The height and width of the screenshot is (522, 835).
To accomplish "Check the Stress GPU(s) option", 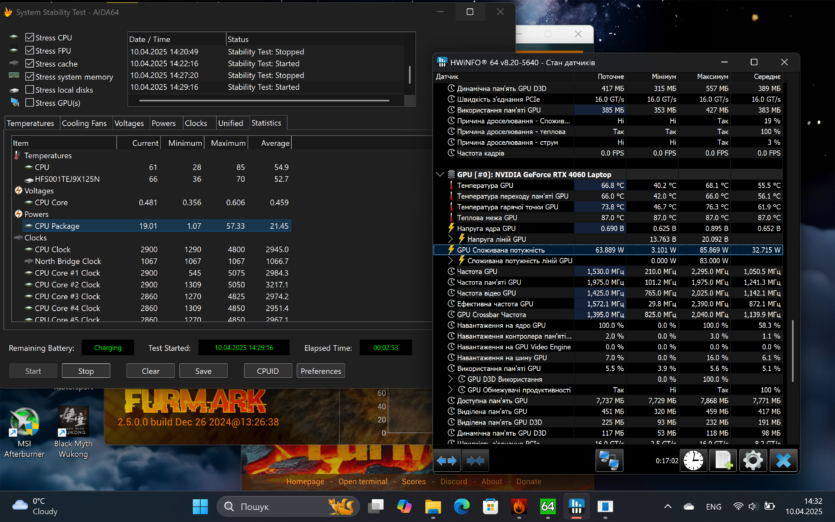I will (x=30, y=103).
